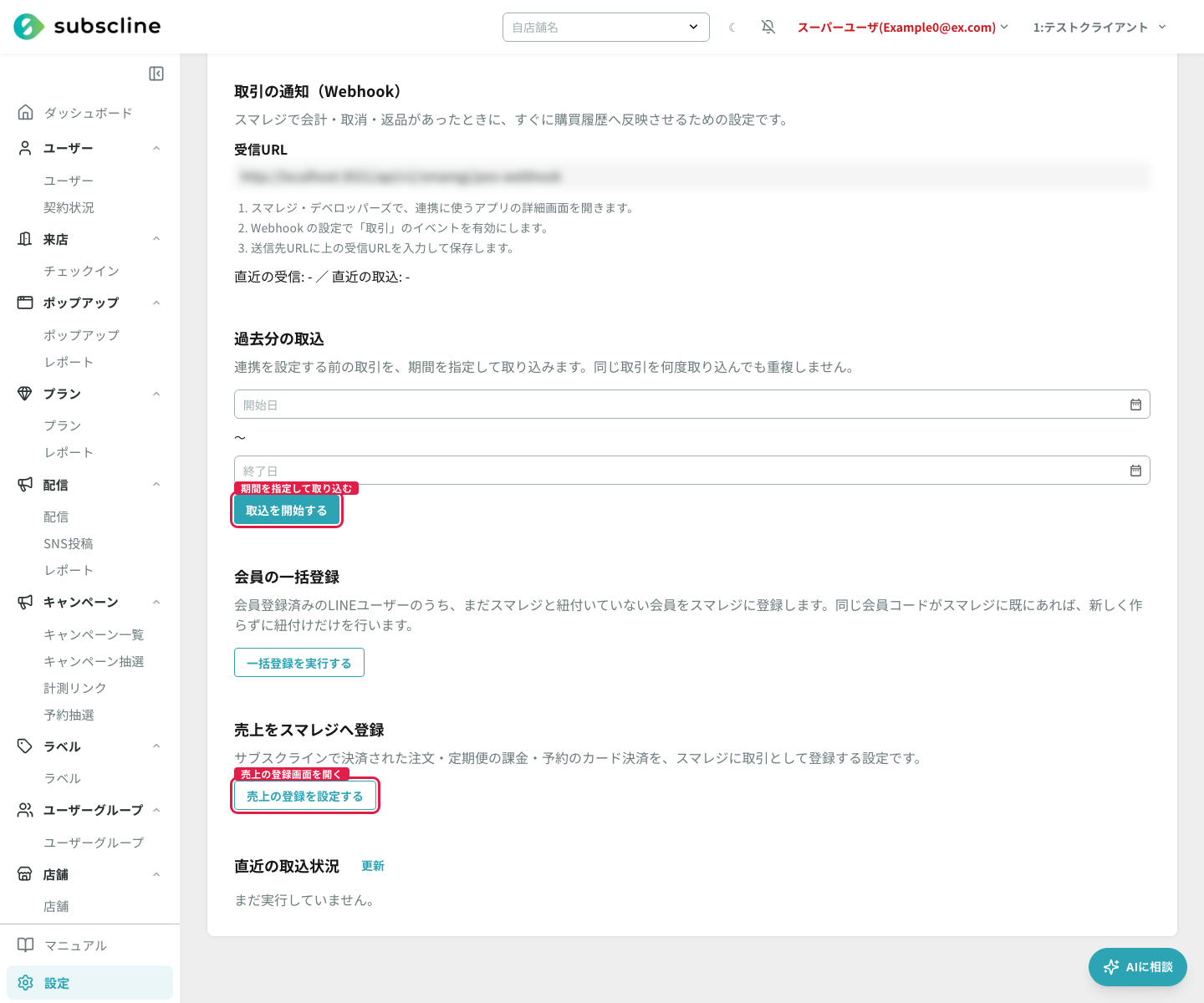1204x1003 pixels.
Task: Open calendar icon for 開始日
Action: click(x=1135, y=405)
